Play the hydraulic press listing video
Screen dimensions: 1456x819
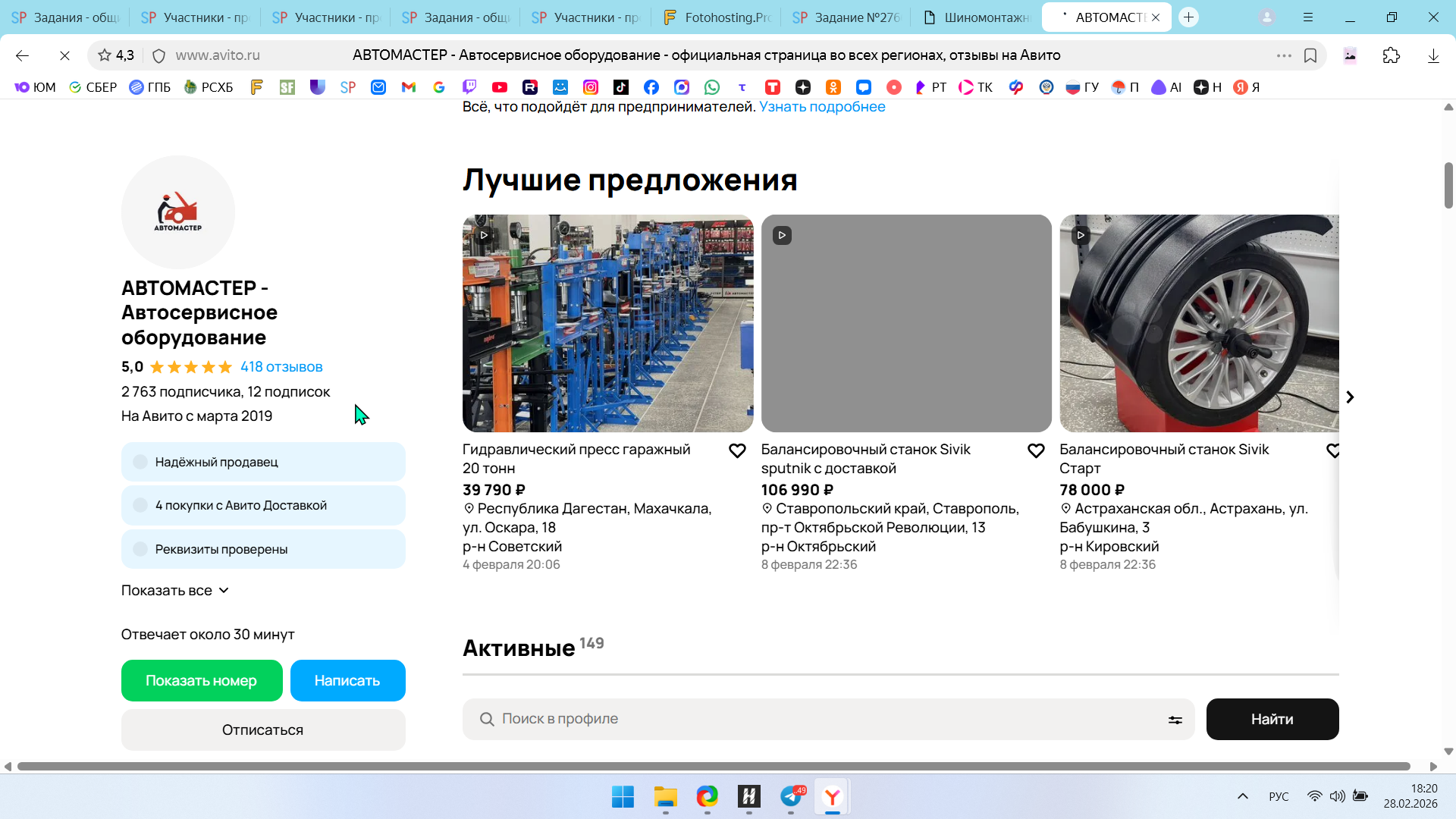coord(484,235)
